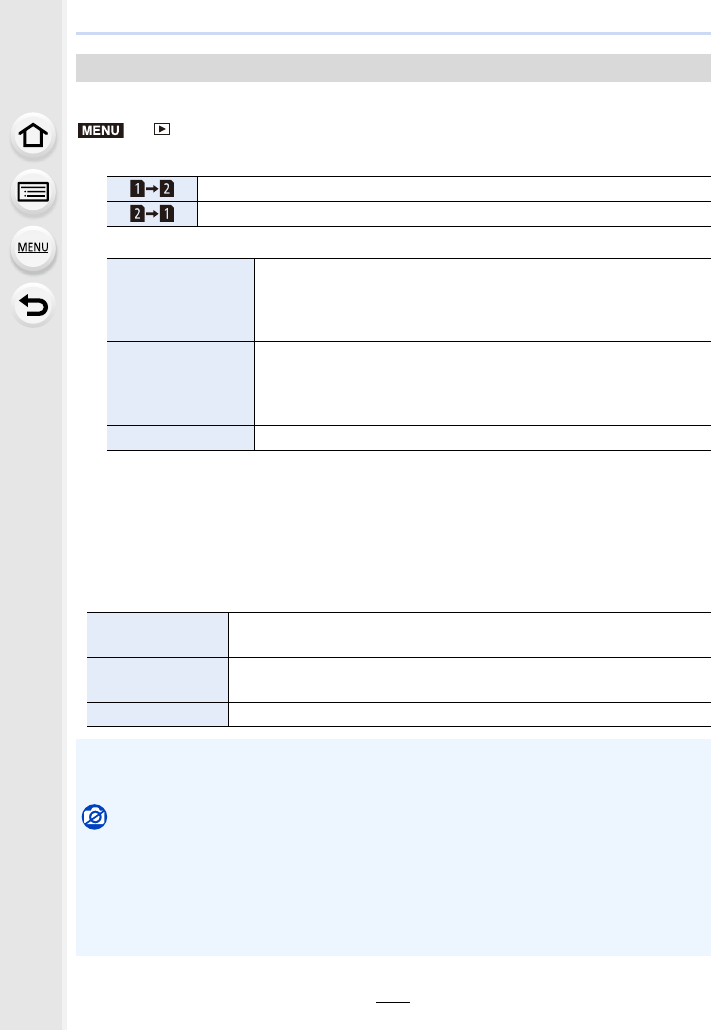The image size is (711, 1030).
Task: Go to the home page icon
Action: pos(33,135)
